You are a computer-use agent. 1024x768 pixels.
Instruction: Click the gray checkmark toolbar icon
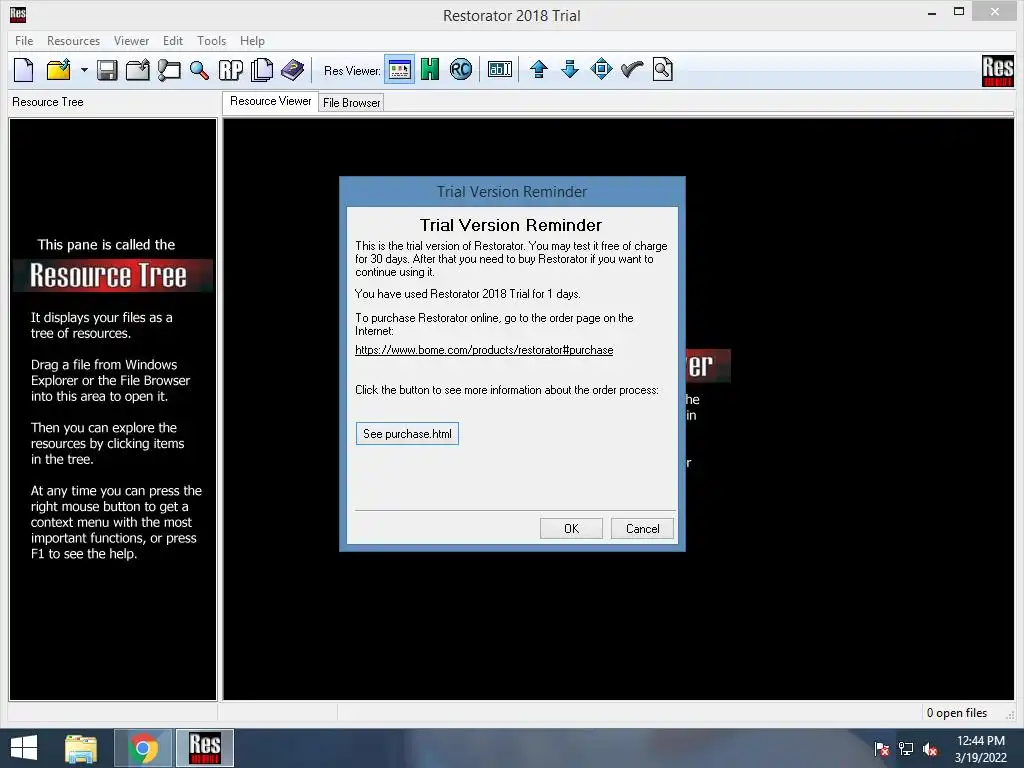(632, 70)
